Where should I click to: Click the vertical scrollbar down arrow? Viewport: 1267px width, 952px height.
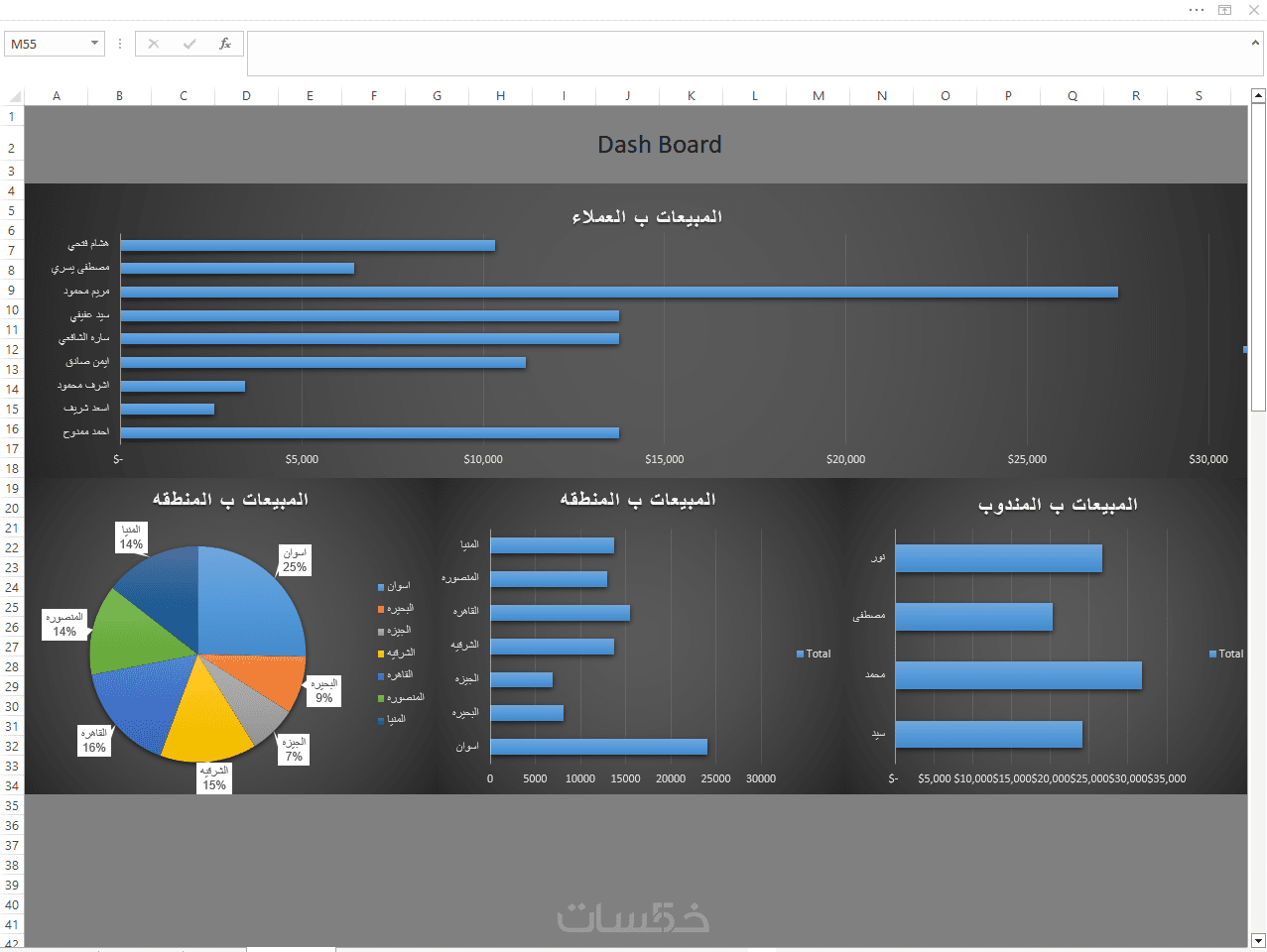1258,940
